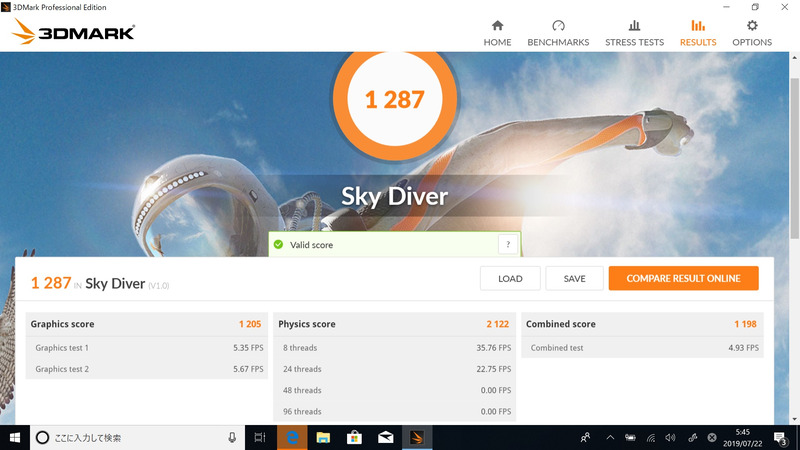Select the Graphics test 1 row

point(147,347)
